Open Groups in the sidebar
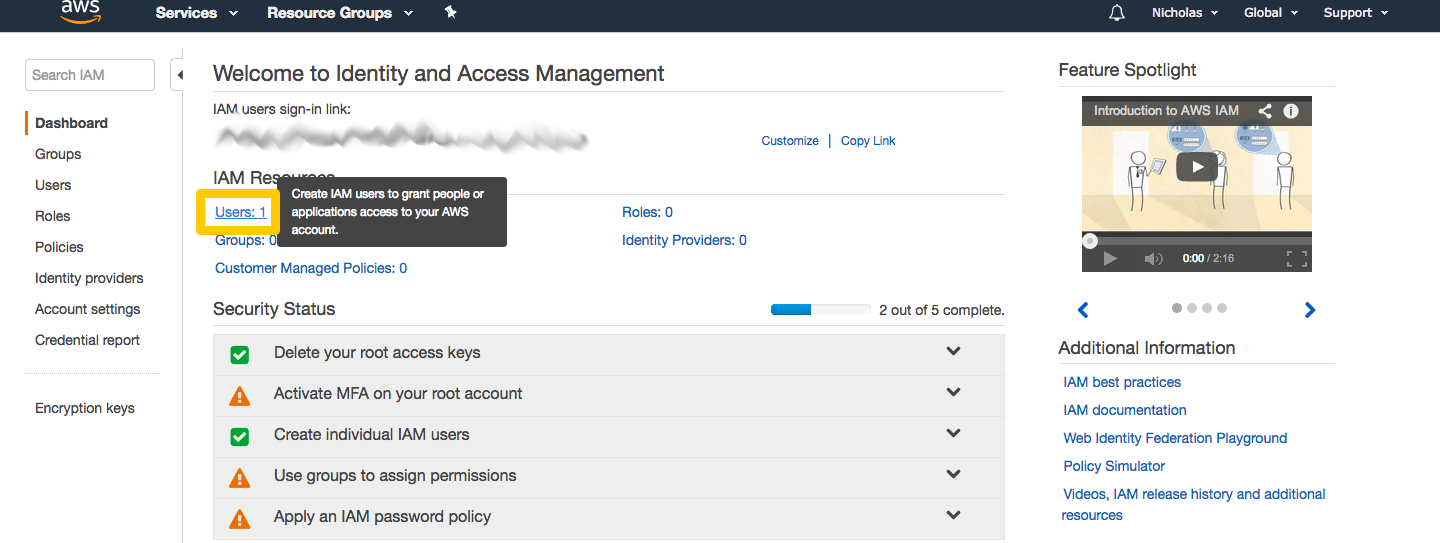Screen dimensions: 1440x543 click(x=58, y=154)
